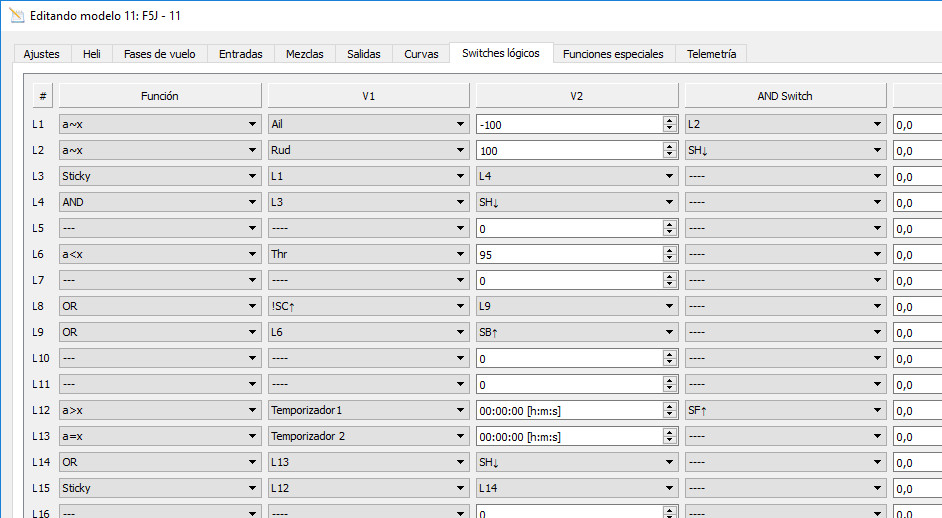Open L12 AND Switch dropdown showing SF↑
This screenshot has width=942, height=518.
784,411
